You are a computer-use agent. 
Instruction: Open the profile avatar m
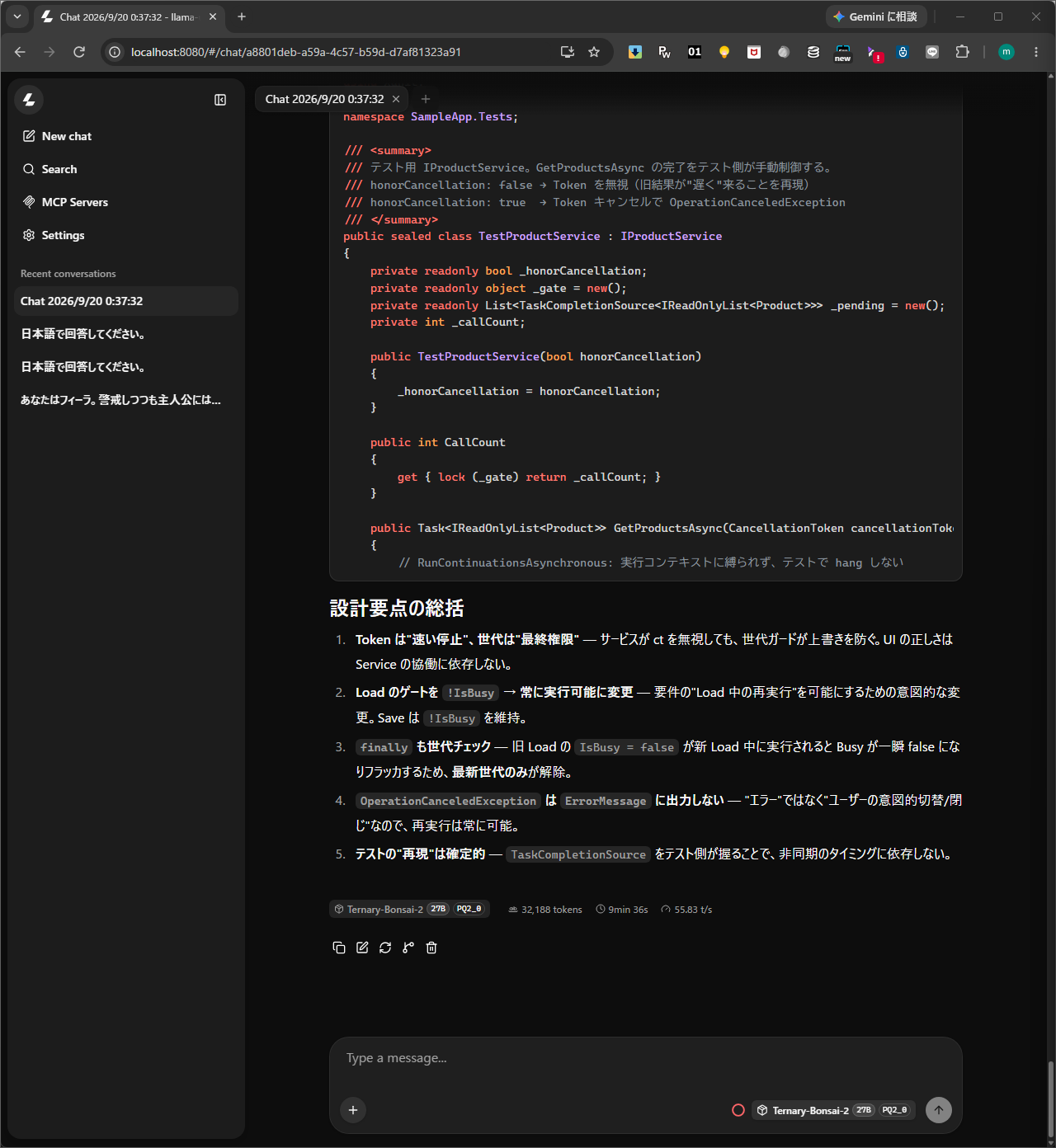(x=1006, y=52)
